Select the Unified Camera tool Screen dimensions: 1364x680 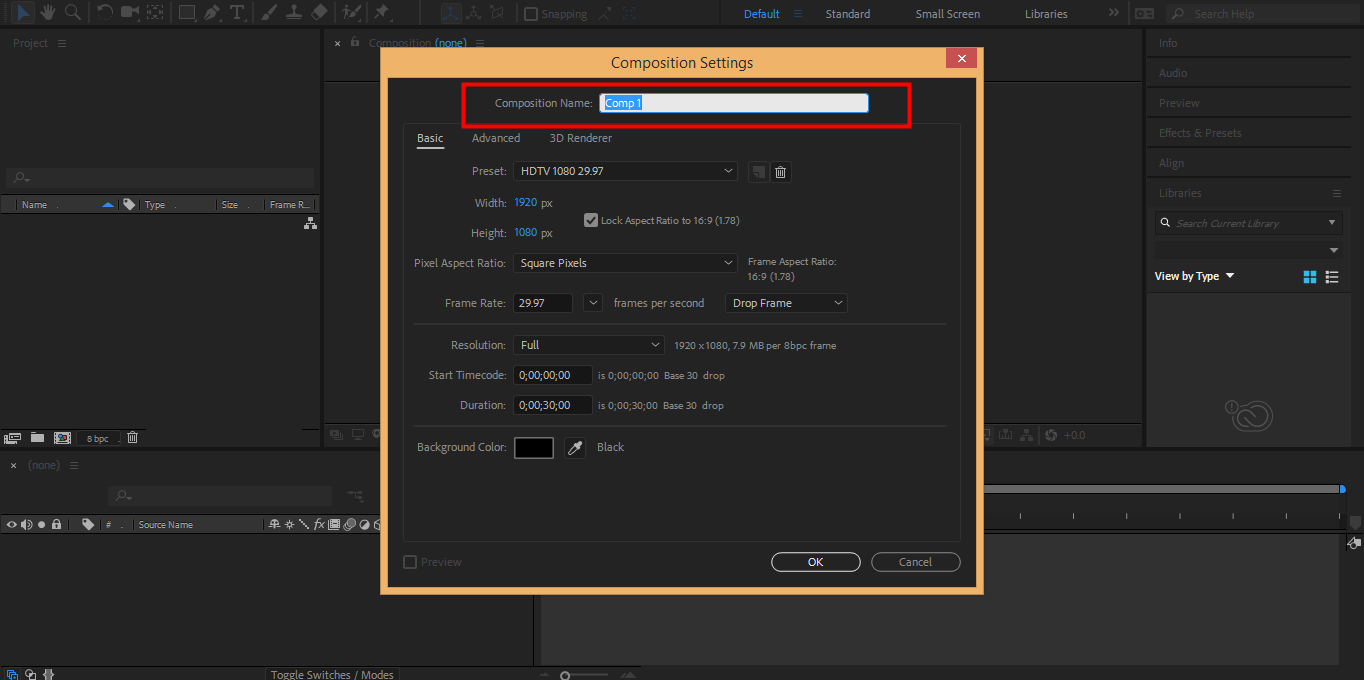pyautogui.click(x=130, y=13)
